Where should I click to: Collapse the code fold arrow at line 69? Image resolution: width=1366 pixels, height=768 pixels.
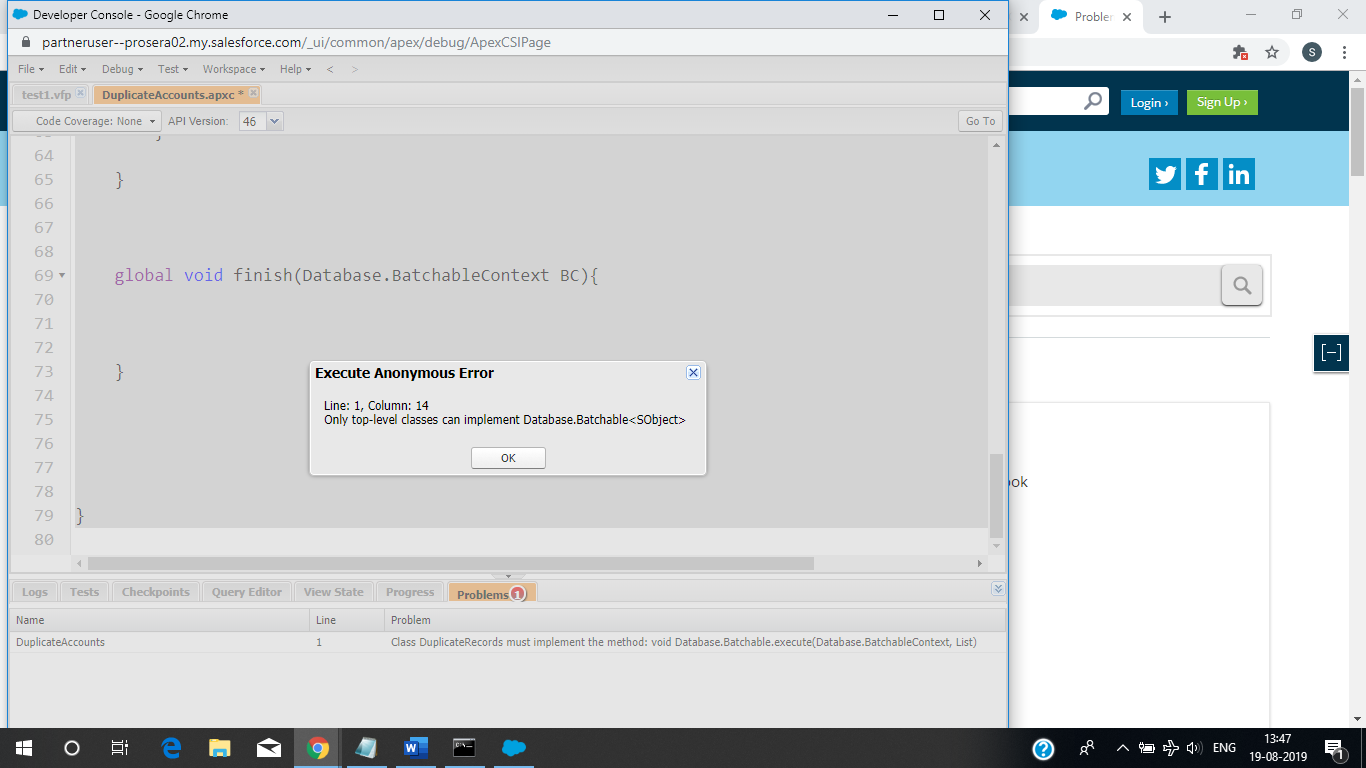62,275
